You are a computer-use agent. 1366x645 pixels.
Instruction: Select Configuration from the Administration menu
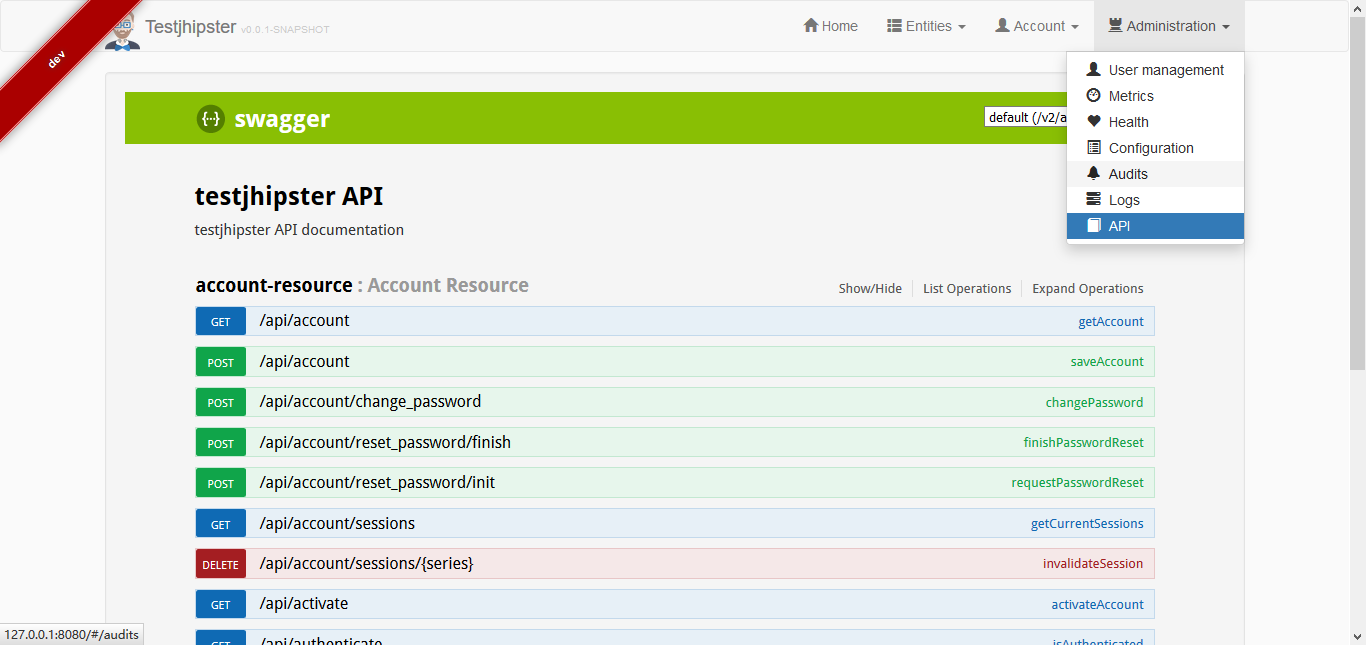pos(1155,148)
